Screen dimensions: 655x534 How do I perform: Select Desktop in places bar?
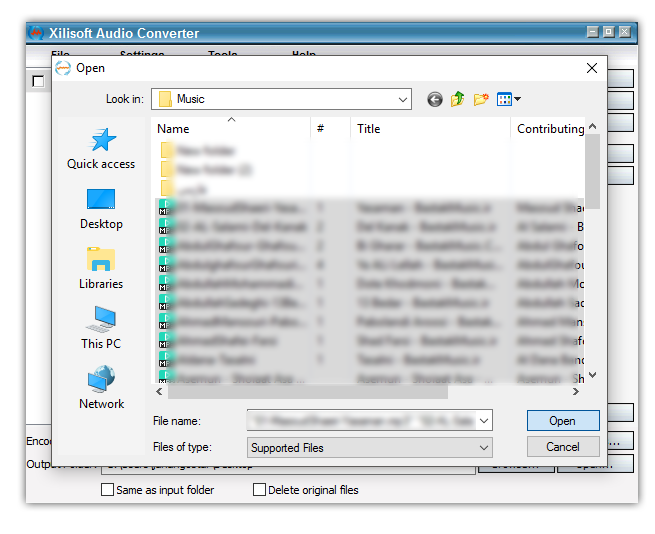click(x=101, y=209)
